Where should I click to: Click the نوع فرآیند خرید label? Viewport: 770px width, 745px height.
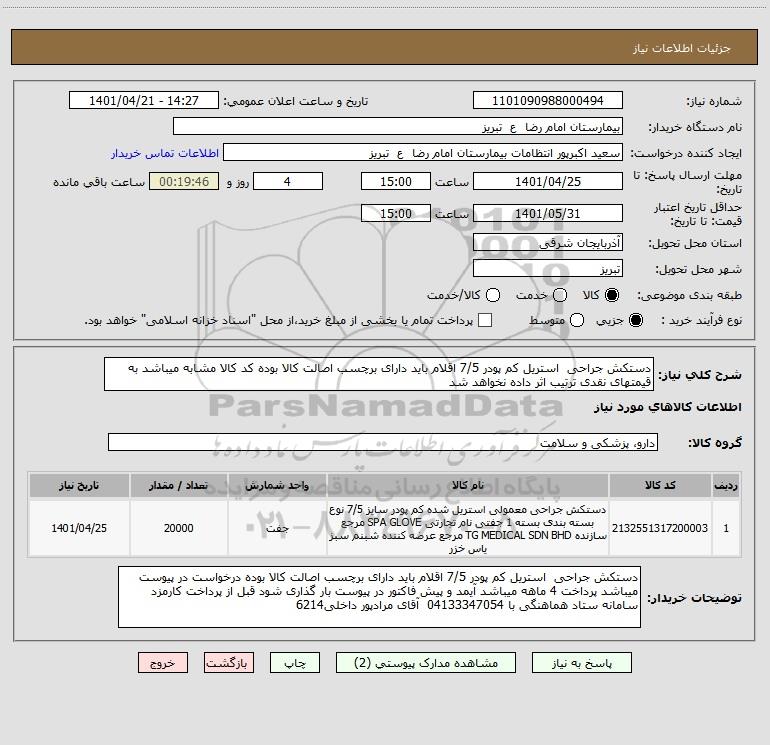tap(701, 320)
